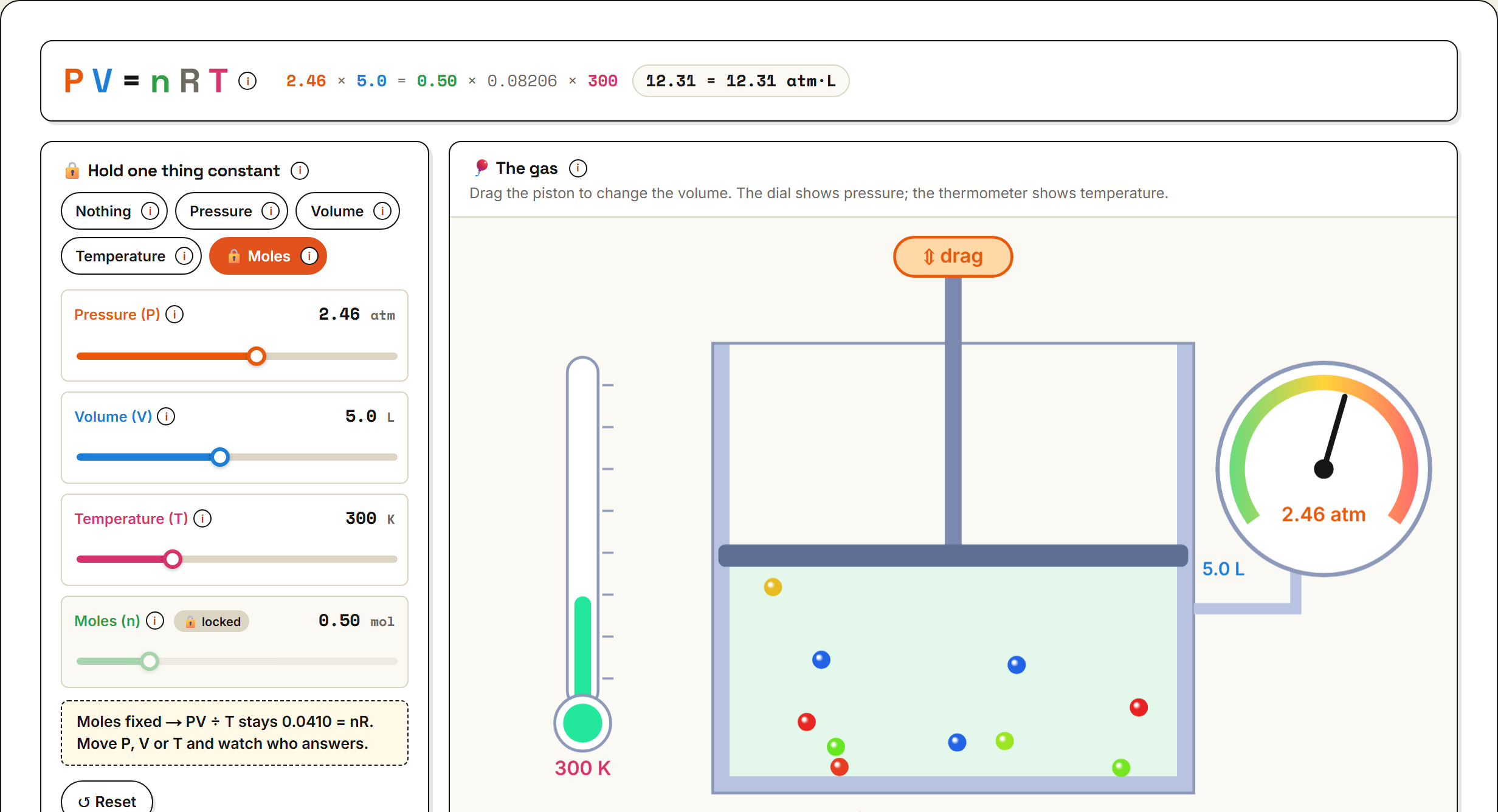Select 'Nothing' as the held-constant option

click(x=114, y=211)
